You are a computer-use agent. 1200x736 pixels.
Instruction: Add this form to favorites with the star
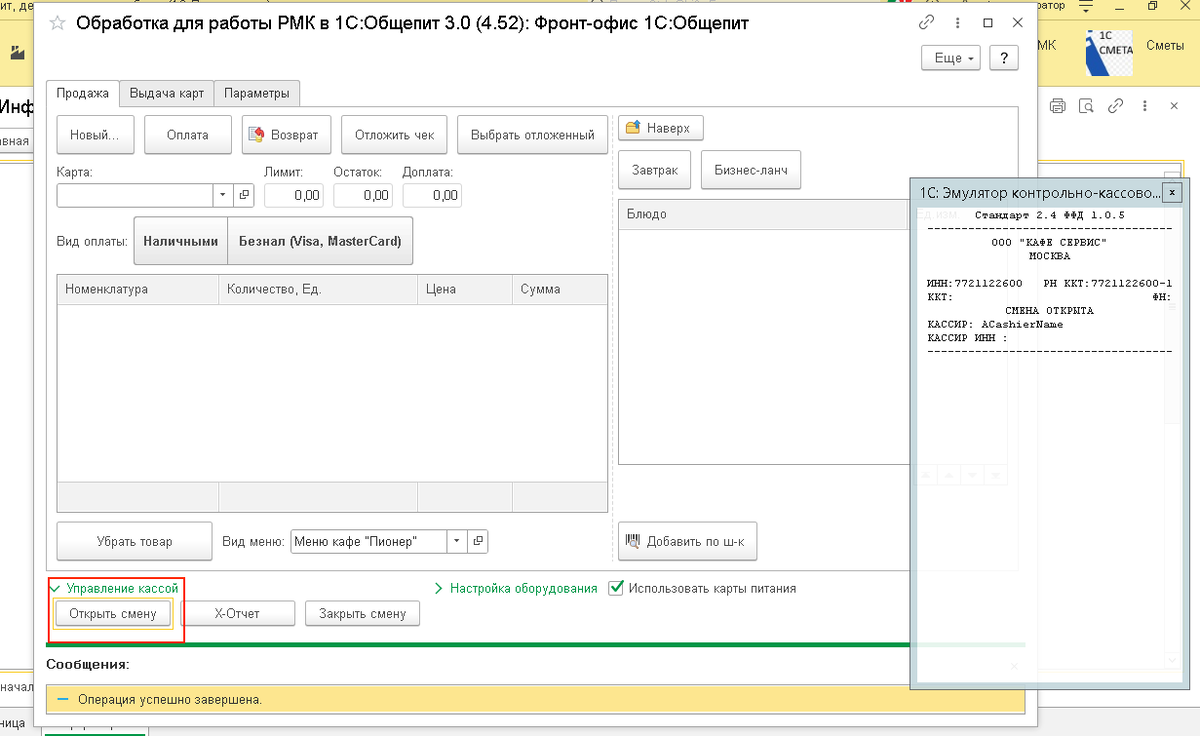[58, 22]
